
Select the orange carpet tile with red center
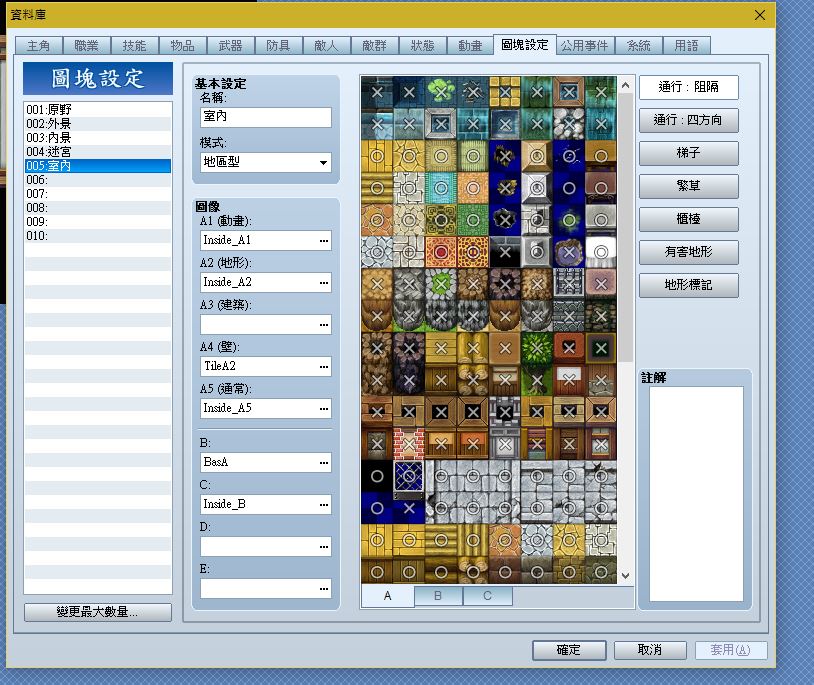point(441,252)
